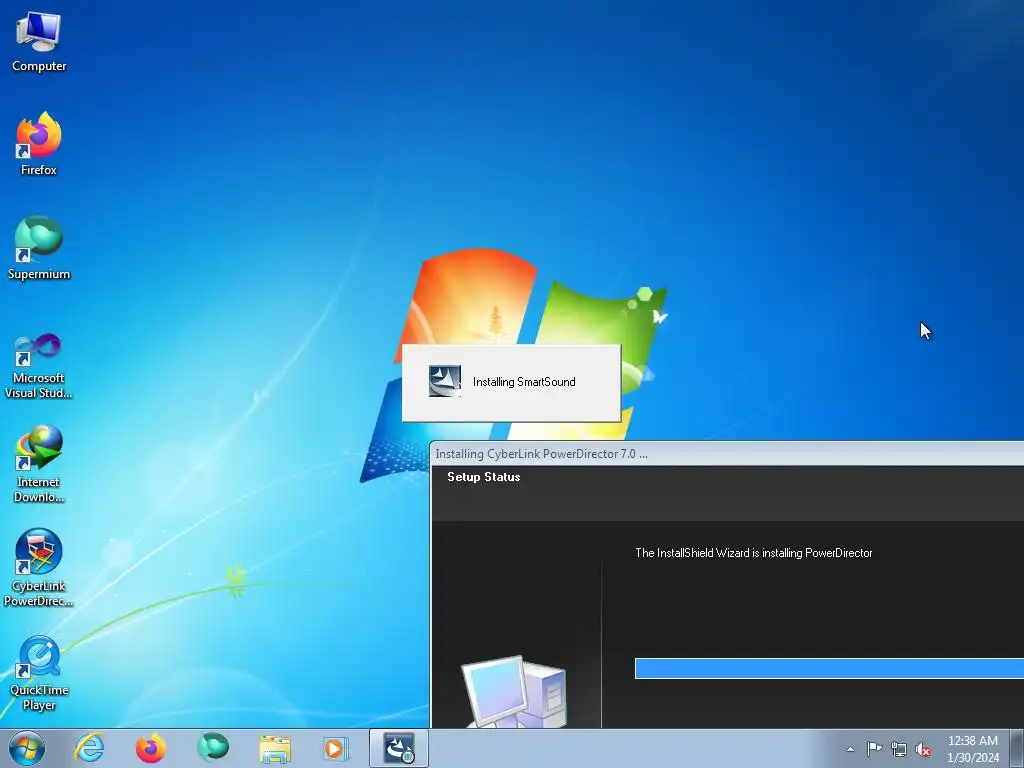Open the clock showing 12:38 AM
This screenshot has width=1024, height=768.
(972, 748)
